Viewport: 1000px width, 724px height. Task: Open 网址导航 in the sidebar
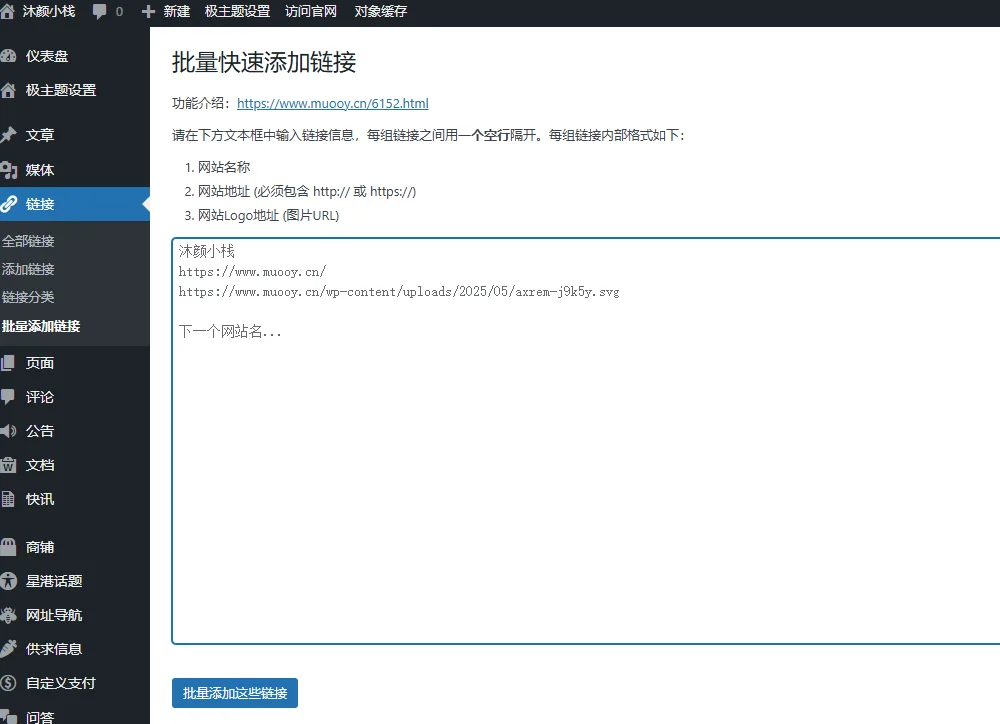[54, 615]
